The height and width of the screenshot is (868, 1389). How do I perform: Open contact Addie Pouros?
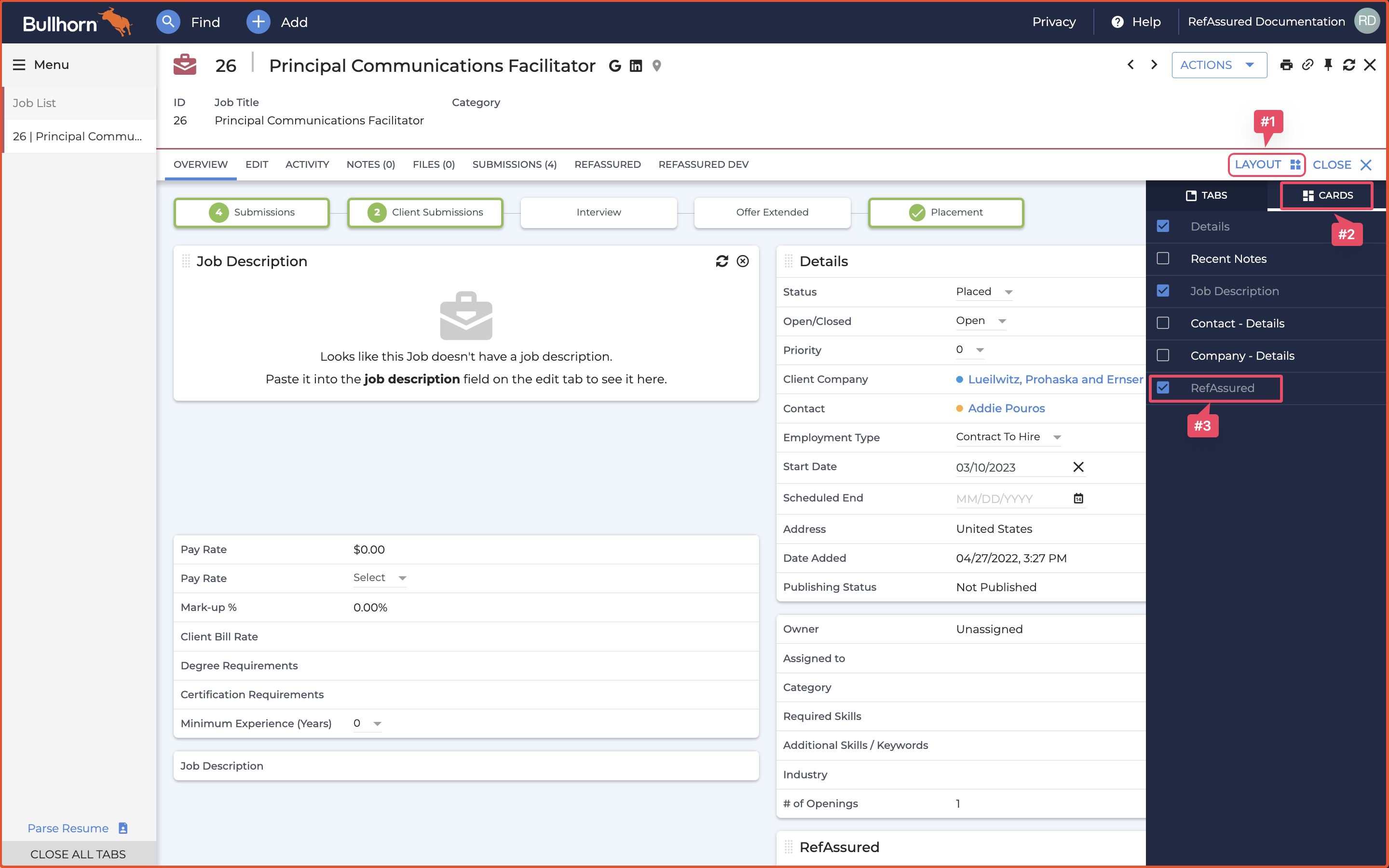[x=1006, y=408]
